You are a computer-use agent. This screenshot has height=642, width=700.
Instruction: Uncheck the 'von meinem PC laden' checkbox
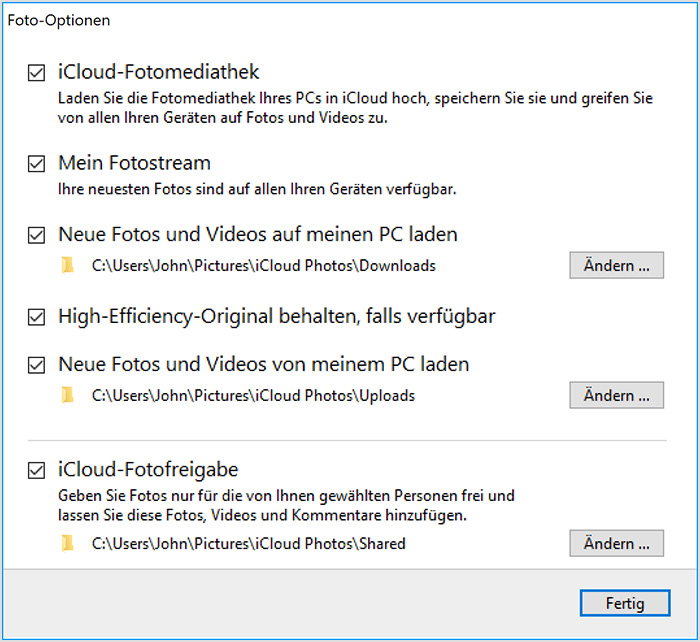37,365
